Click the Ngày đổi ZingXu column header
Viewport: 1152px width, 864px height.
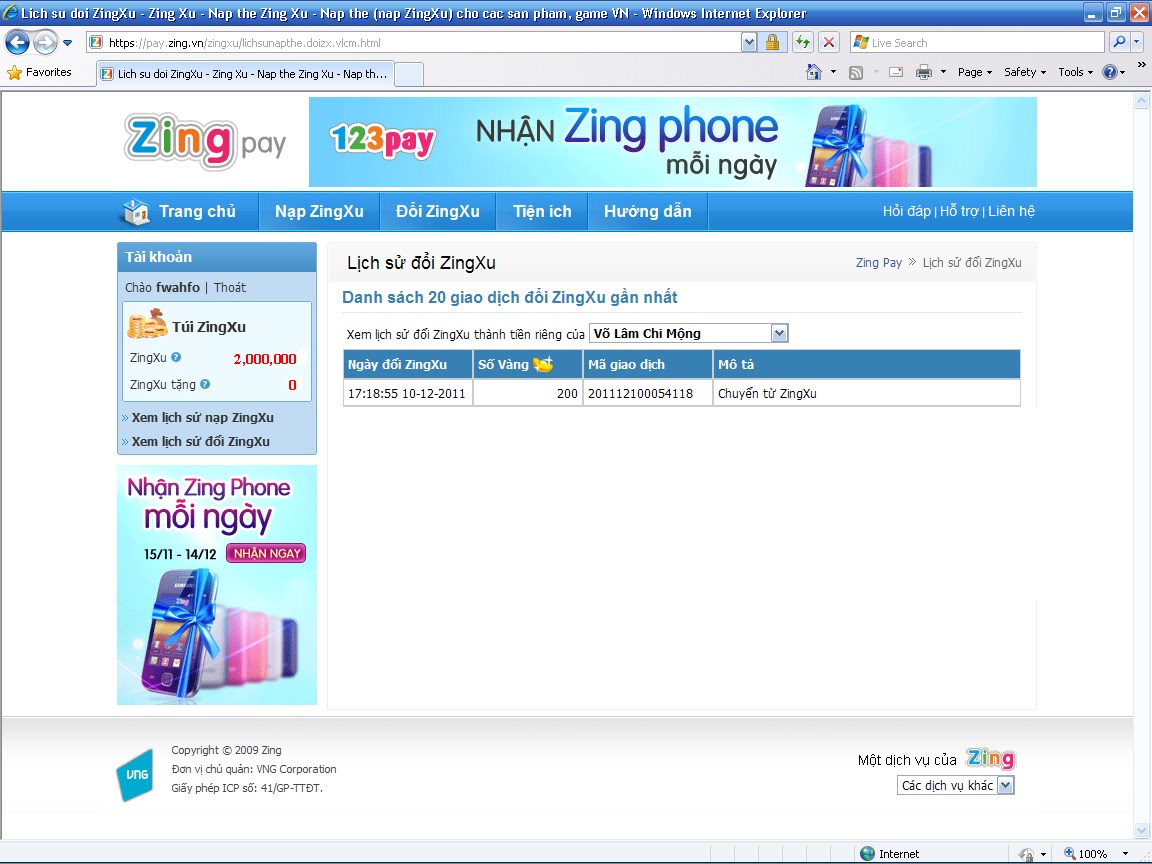[408, 364]
